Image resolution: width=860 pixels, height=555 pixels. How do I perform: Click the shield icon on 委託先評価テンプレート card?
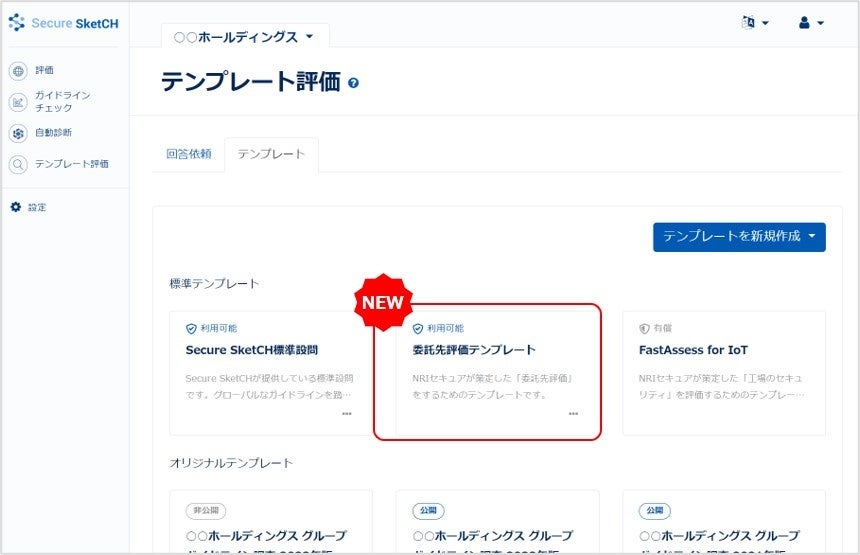417,329
